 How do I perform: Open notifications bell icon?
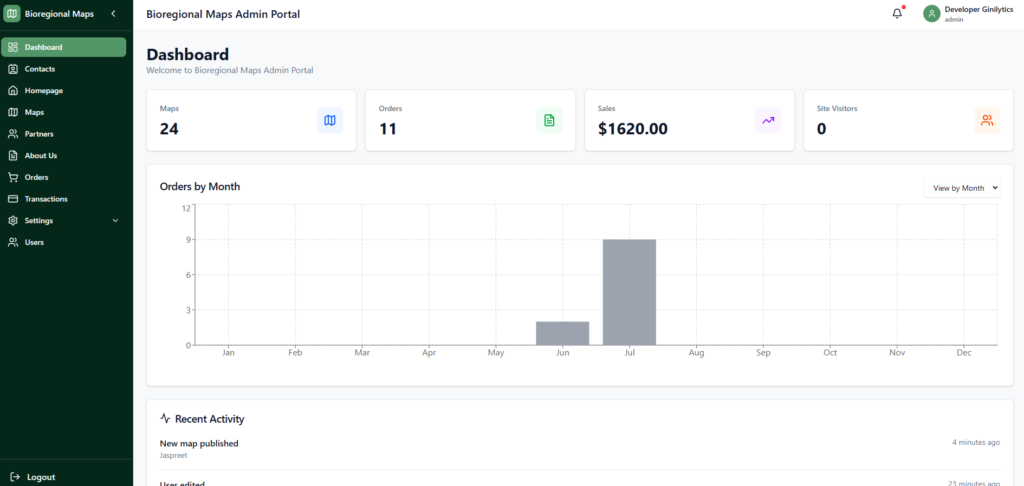tap(897, 13)
